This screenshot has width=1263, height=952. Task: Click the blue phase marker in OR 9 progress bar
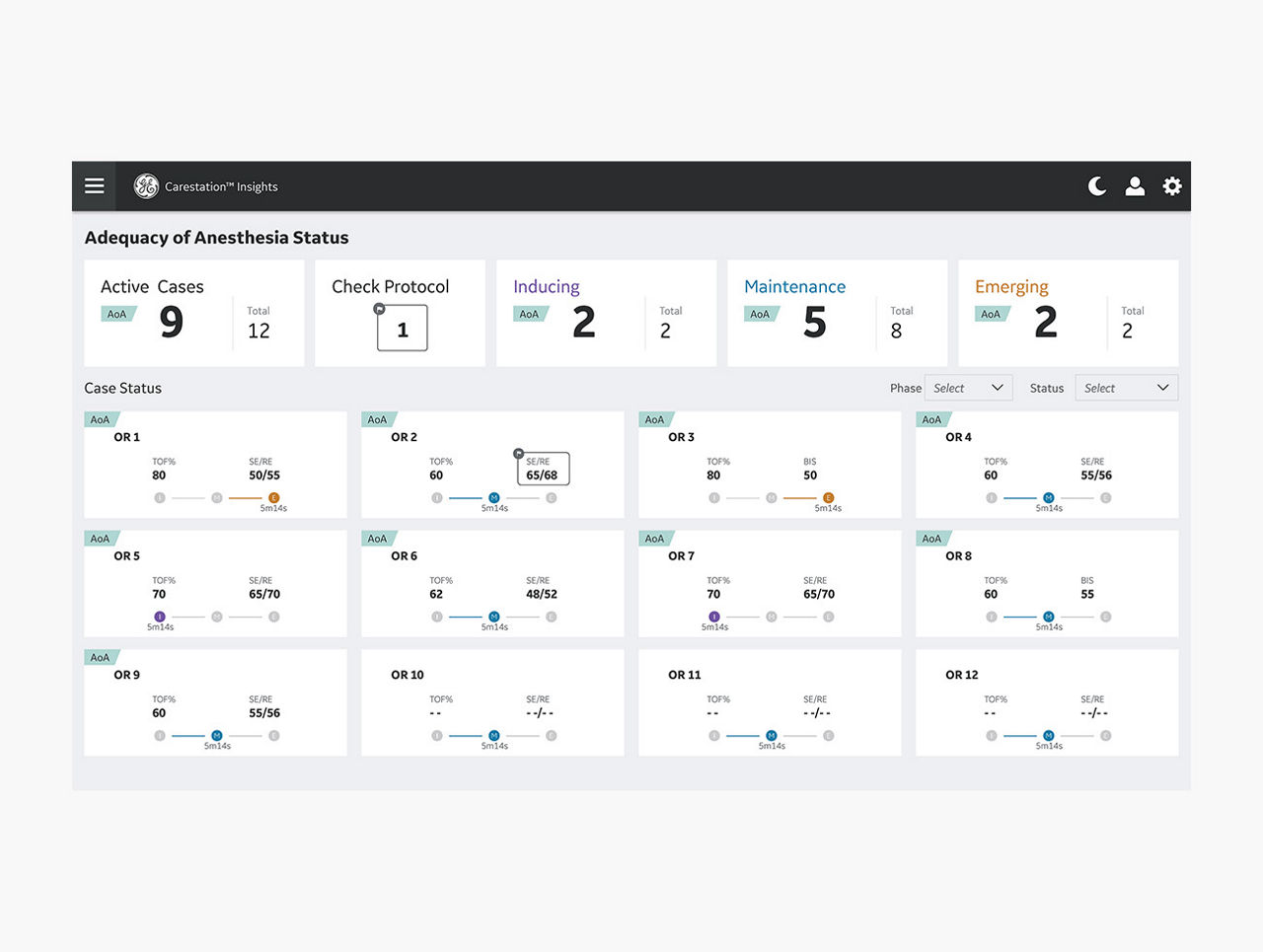pos(217,736)
